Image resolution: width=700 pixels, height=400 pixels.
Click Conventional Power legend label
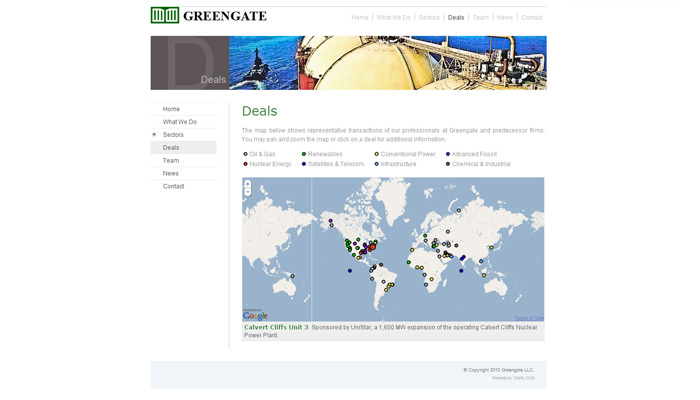pyautogui.click(x=408, y=154)
